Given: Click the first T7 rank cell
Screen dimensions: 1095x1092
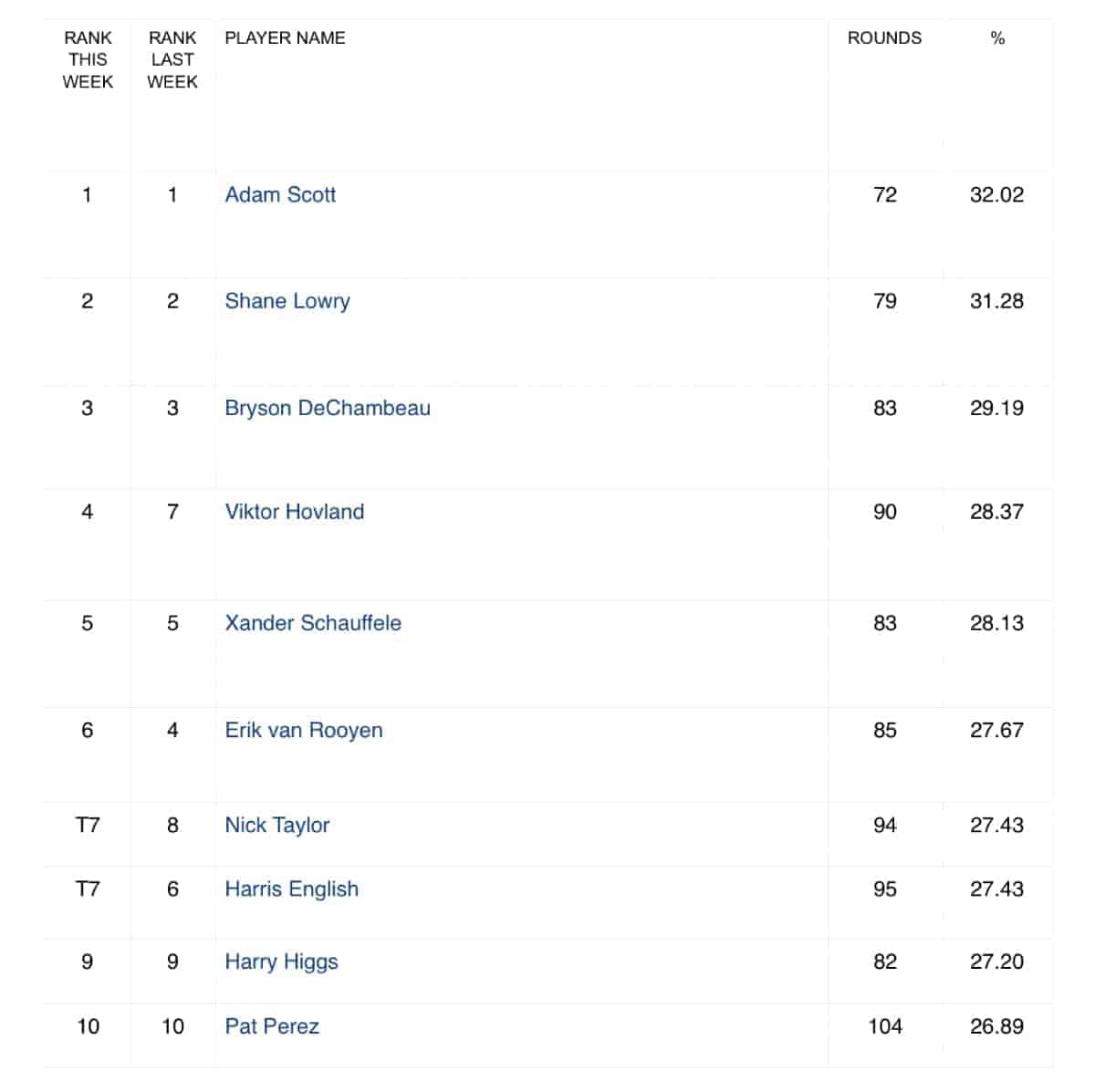Looking at the screenshot, I should (88, 825).
